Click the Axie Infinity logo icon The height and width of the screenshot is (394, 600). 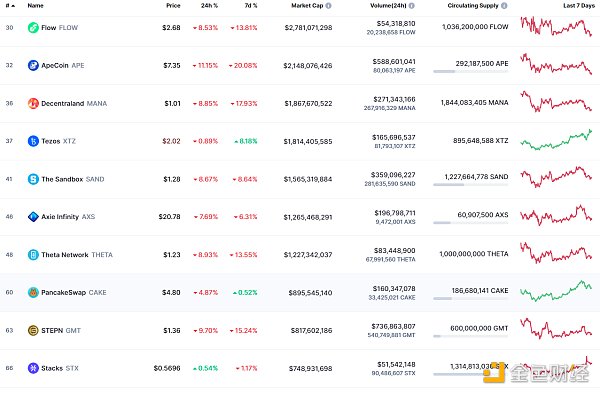click(x=33, y=217)
